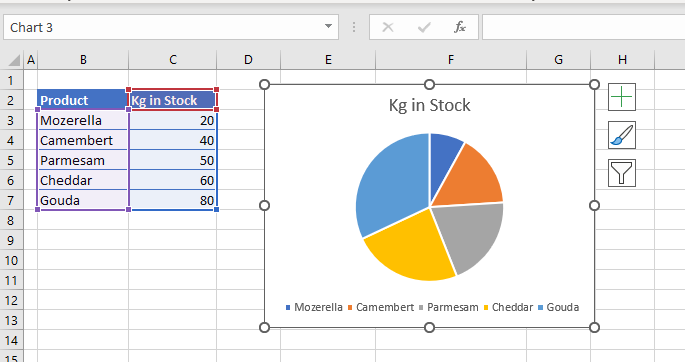Viewport: 685px width, 362px height.
Task: Open the Chart Styles paintbrush button
Action: click(x=622, y=135)
